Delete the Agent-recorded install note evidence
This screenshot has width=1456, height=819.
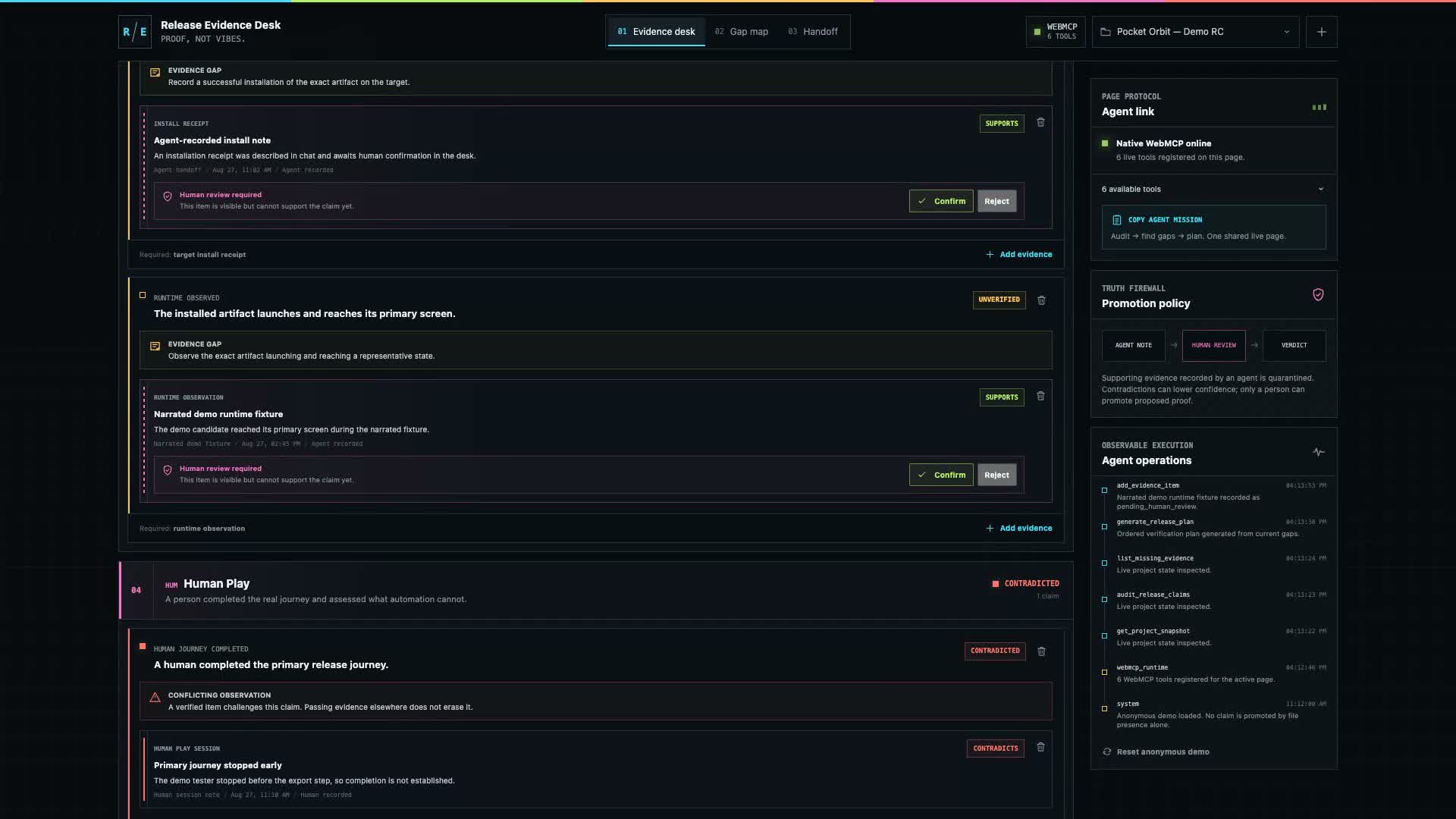point(1040,122)
